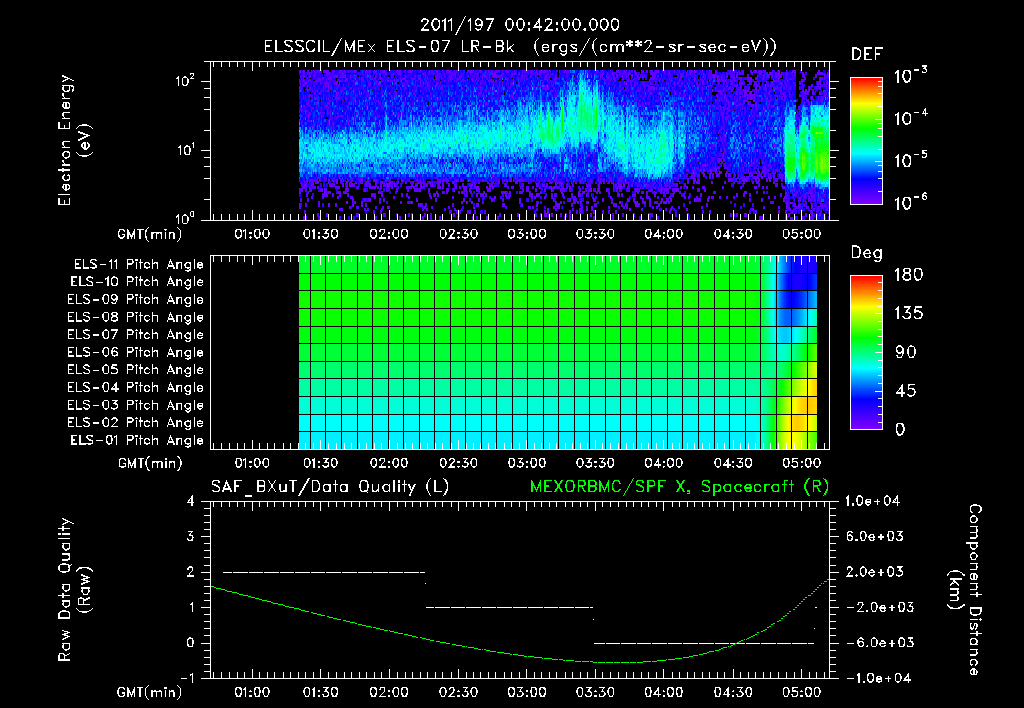Screen dimensions: 1024x708
Task: Click the Electron Energy (eV) axis label
Action: click(74, 140)
